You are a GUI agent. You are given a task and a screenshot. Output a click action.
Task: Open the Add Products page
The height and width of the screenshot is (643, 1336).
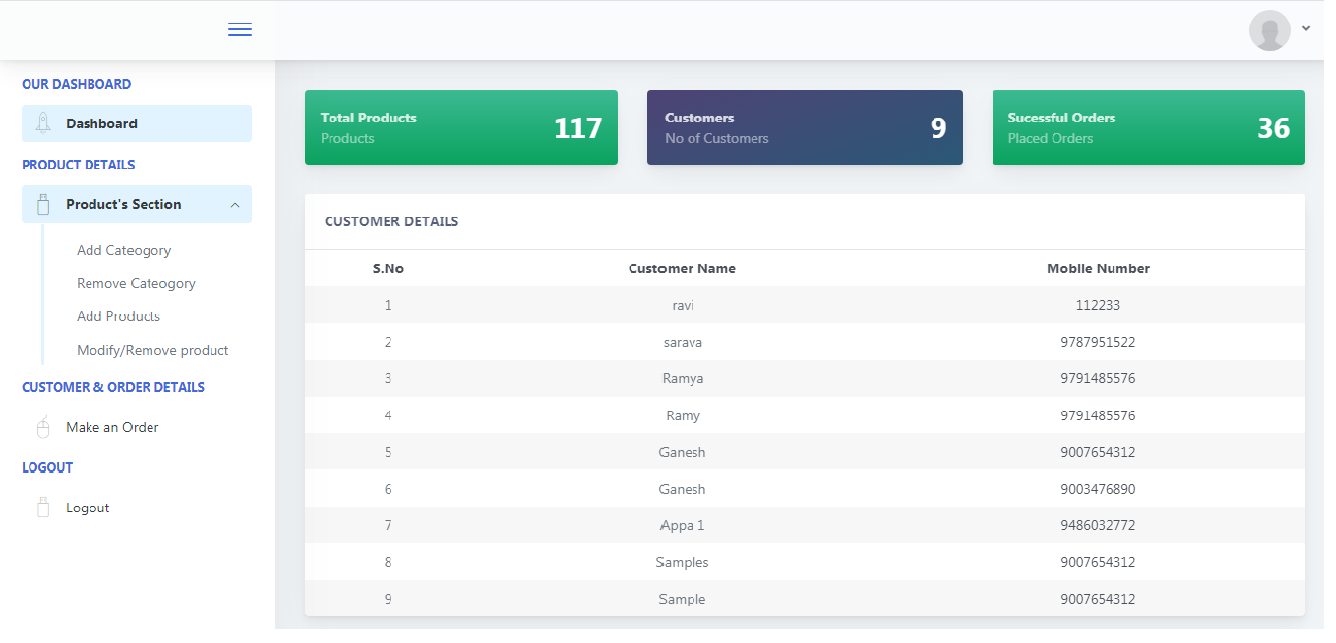(x=118, y=316)
